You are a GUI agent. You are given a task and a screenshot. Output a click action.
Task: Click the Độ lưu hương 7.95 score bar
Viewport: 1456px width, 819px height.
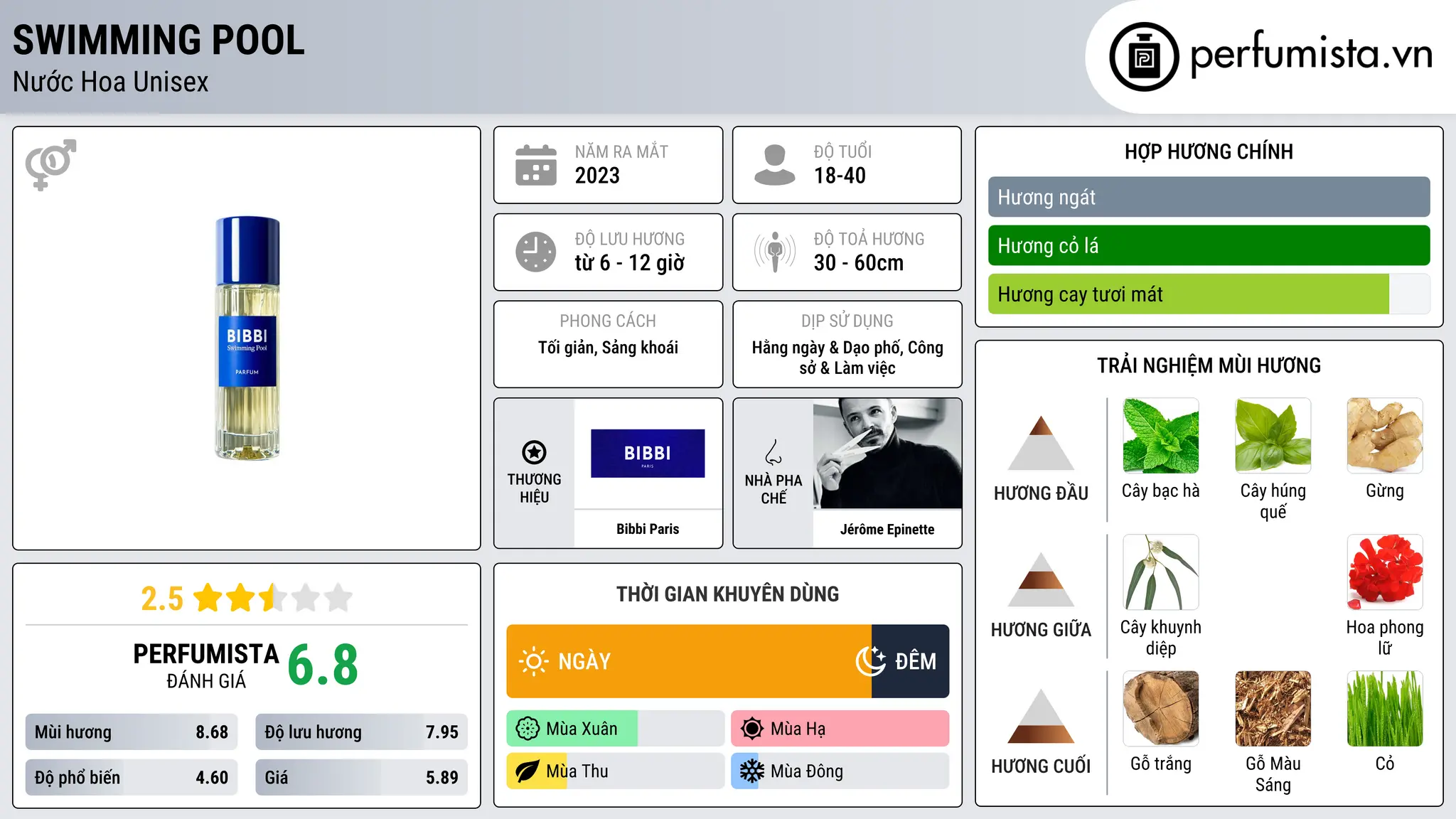(x=362, y=732)
